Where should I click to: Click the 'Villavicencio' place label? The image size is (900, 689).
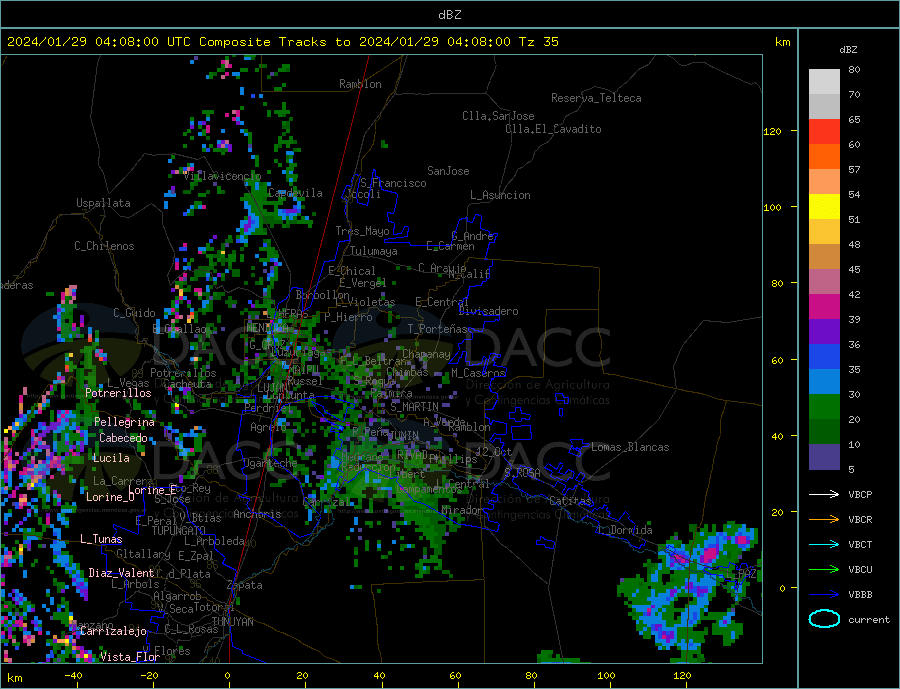tap(222, 176)
